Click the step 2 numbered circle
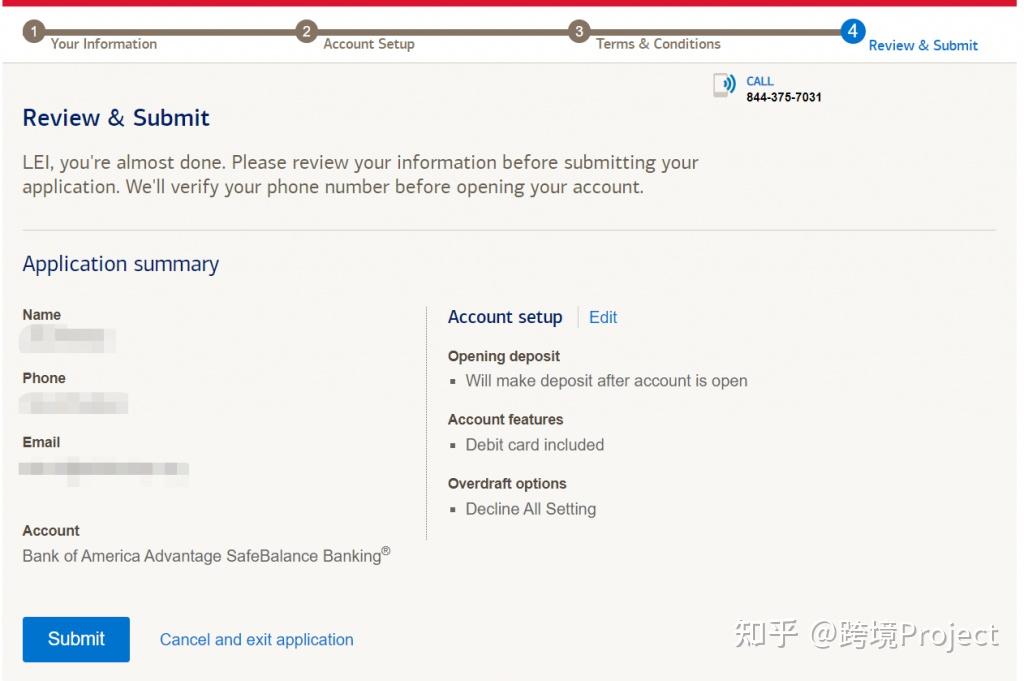The height and width of the screenshot is (681, 1024). pyautogui.click(x=307, y=31)
